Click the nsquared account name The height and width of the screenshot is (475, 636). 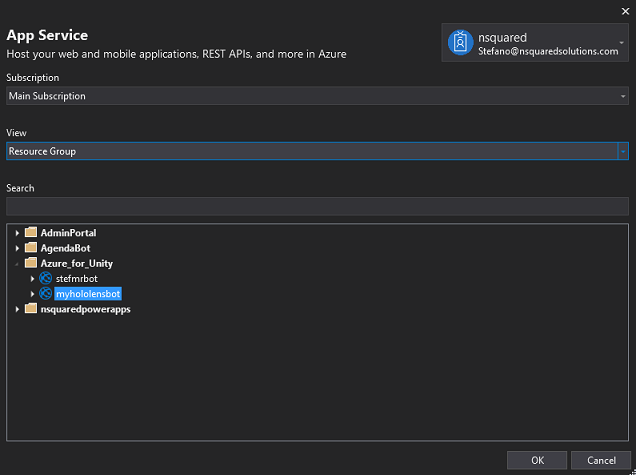(502, 38)
